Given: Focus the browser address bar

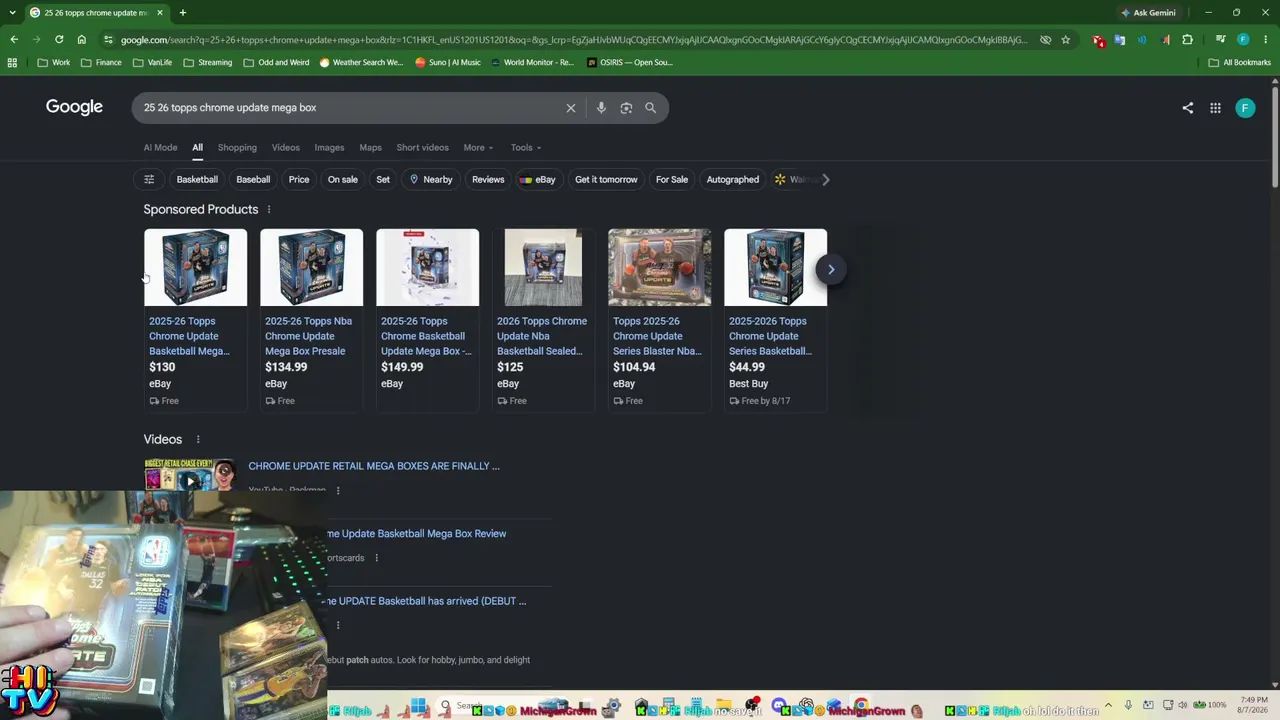Looking at the screenshot, I should 573,40.
